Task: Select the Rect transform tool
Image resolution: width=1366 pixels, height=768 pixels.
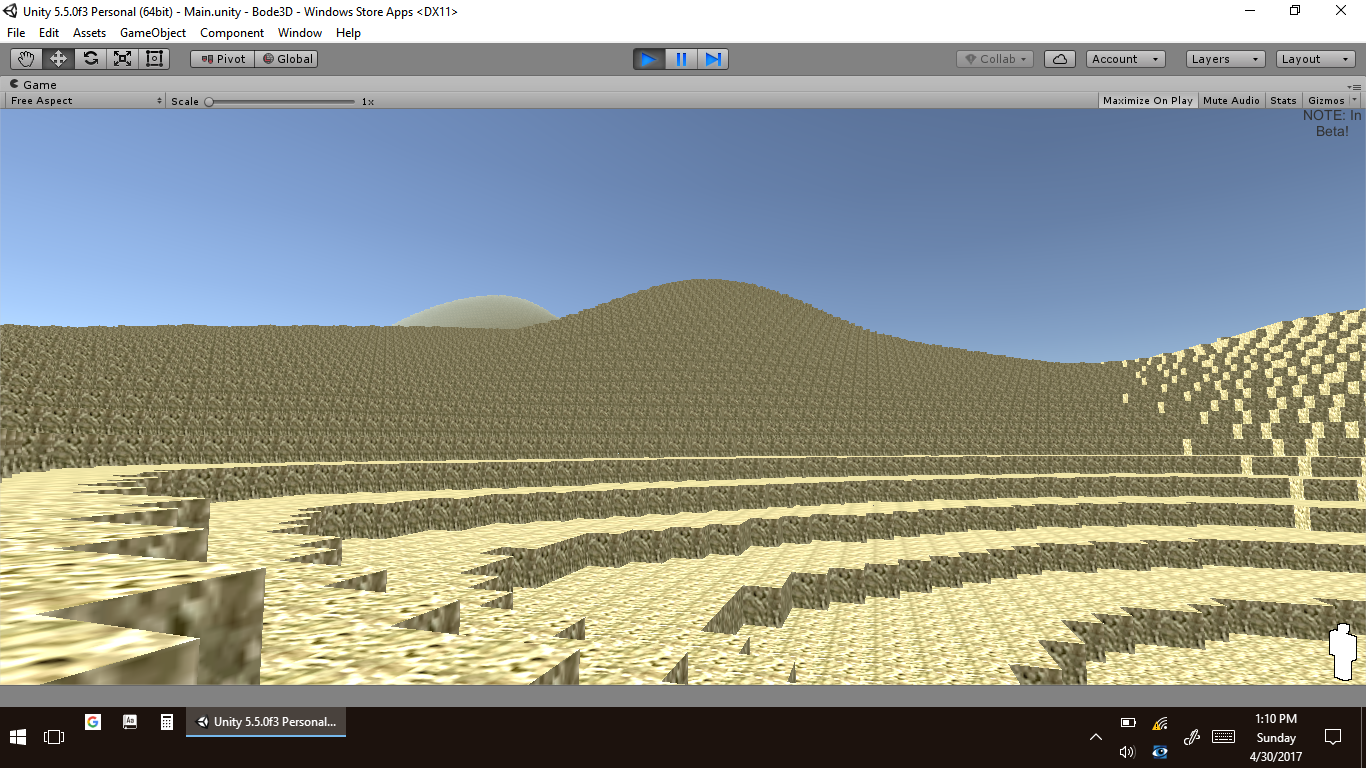Action: [x=154, y=59]
